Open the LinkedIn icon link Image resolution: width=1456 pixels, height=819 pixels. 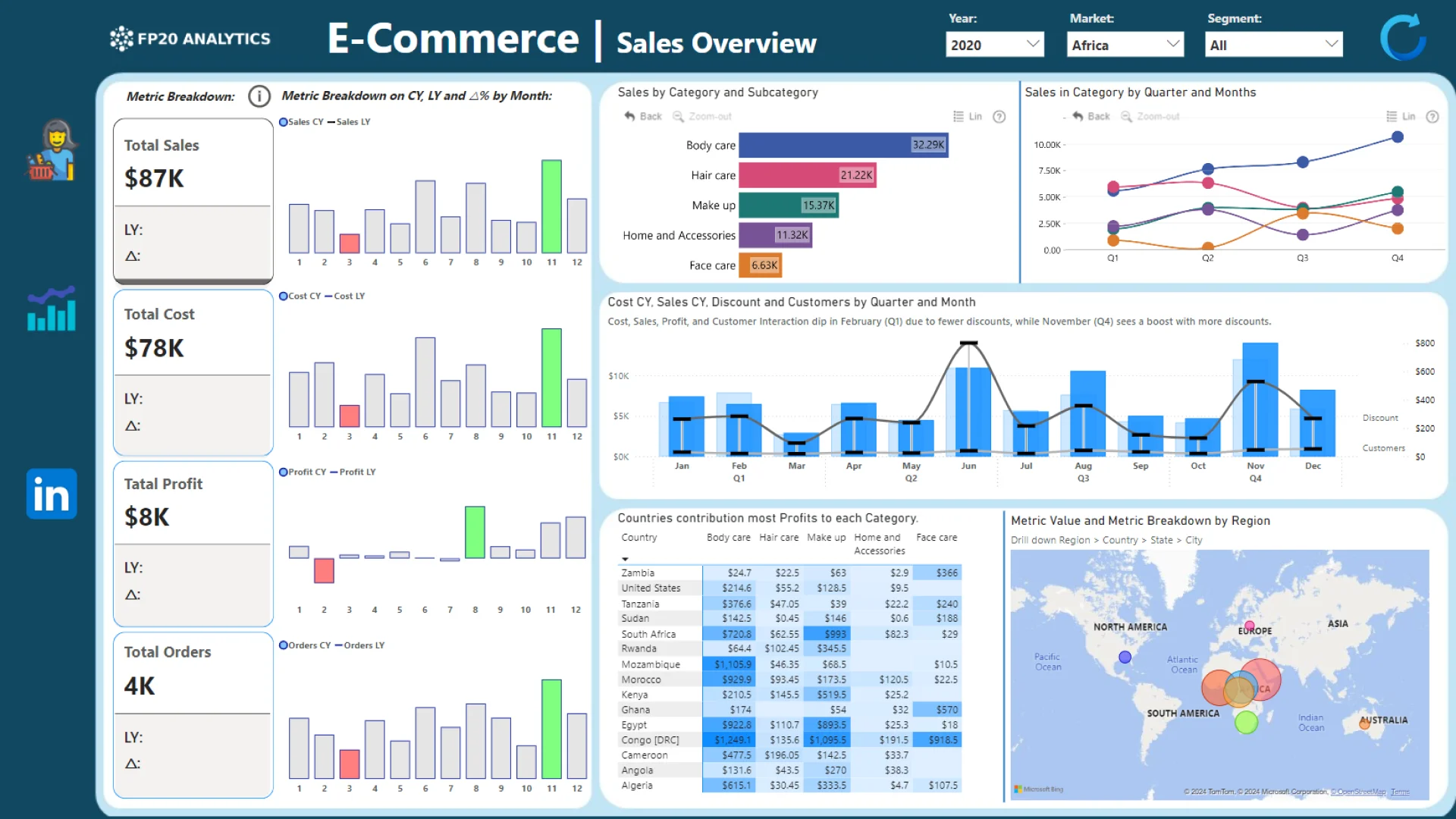pyautogui.click(x=52, y=494)
